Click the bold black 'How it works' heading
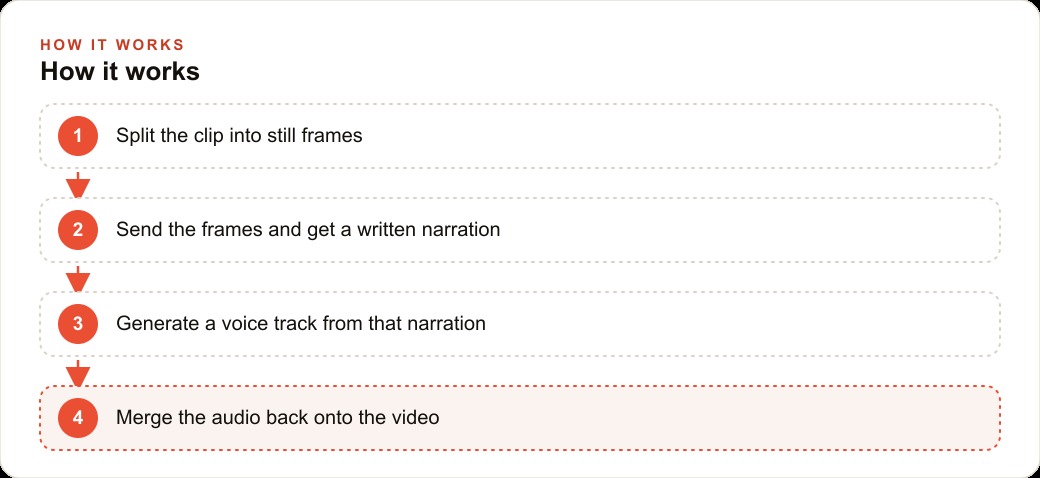Image resolution: width=1040 pixels, height=478 pixels. pos(120,72)
